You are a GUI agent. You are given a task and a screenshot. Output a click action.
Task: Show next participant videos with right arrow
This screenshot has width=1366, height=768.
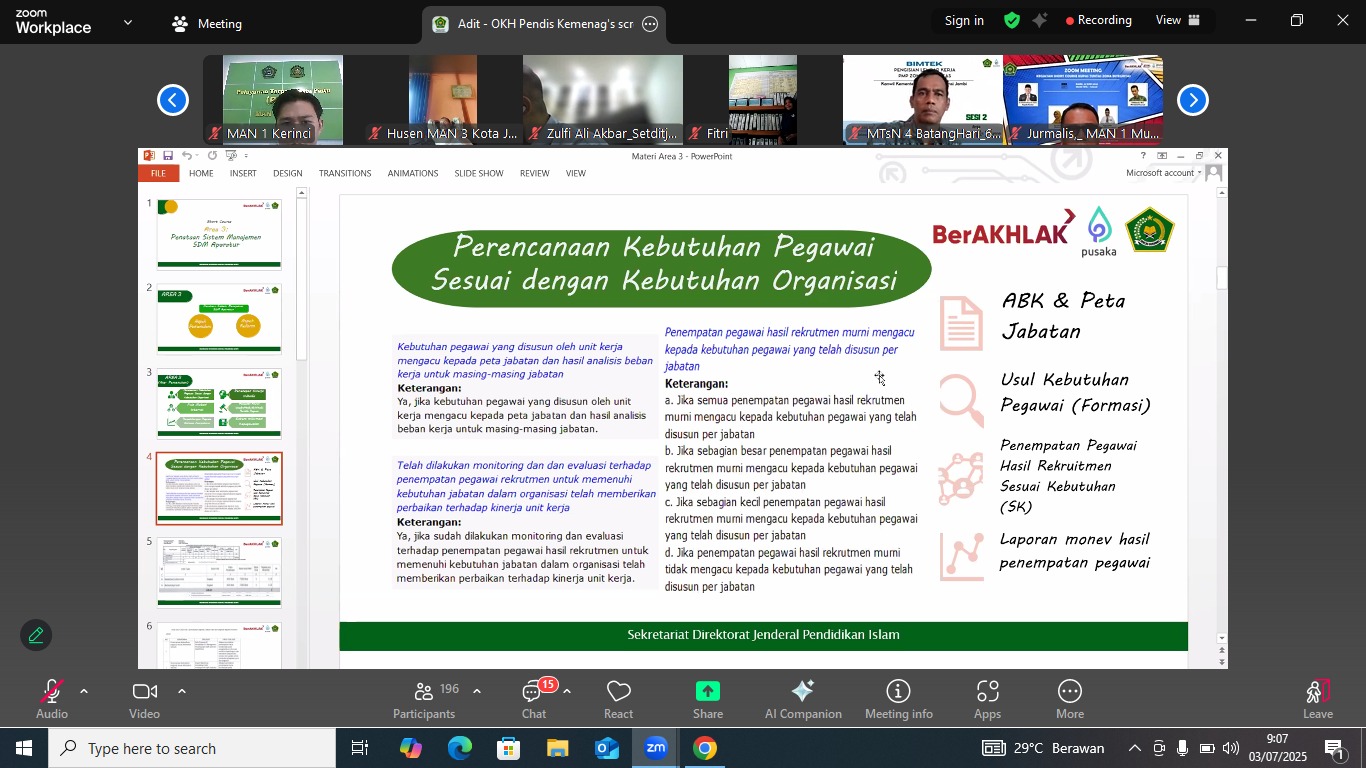(1192, 100)
